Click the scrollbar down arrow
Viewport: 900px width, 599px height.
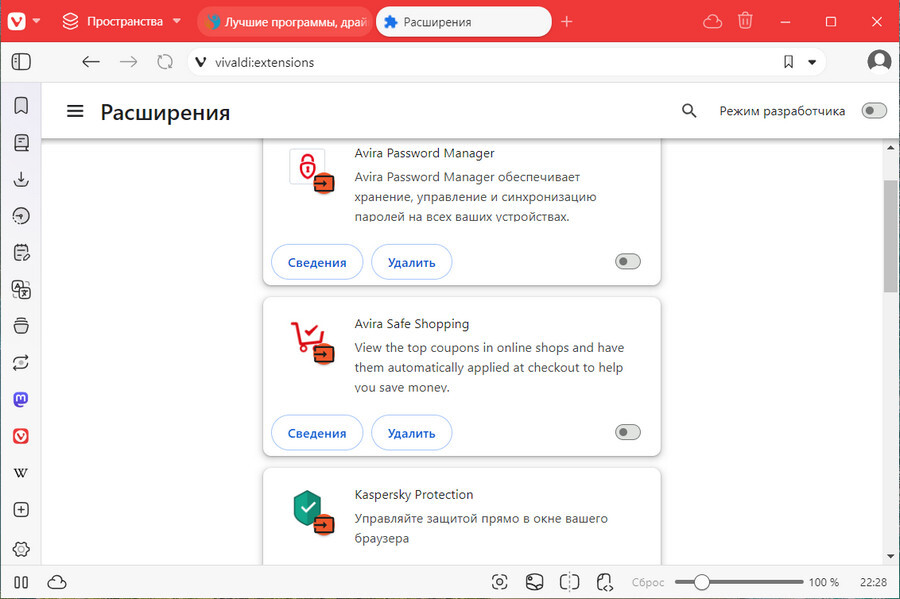(x=890, y=556)
